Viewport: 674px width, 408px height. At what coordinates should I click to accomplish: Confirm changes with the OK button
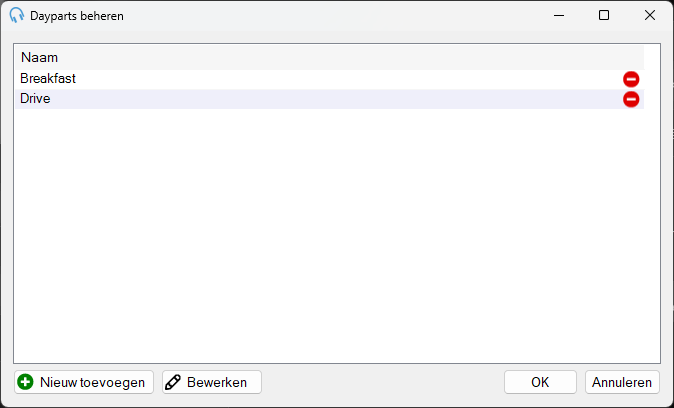540,382
